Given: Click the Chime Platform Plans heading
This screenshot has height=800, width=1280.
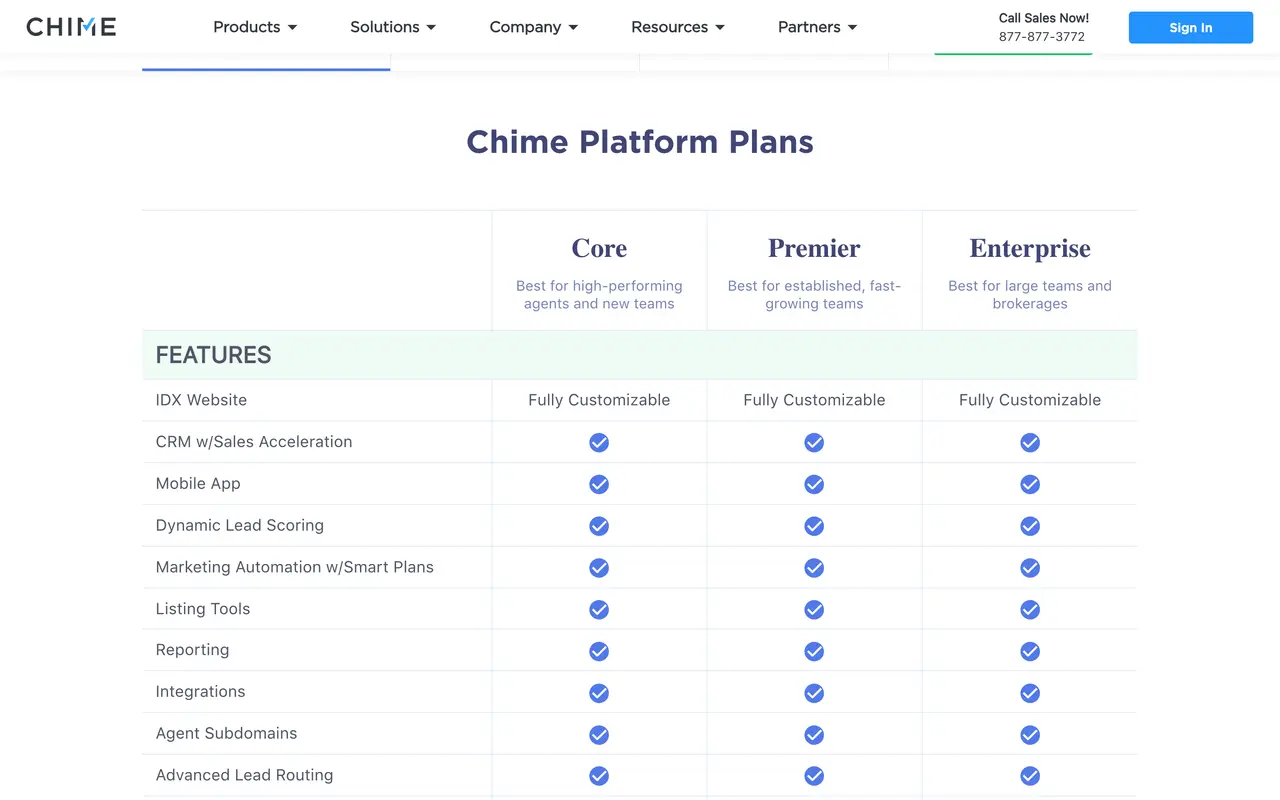Looking at the screenshot, I should pyautogui.click(x=640, y=141).
